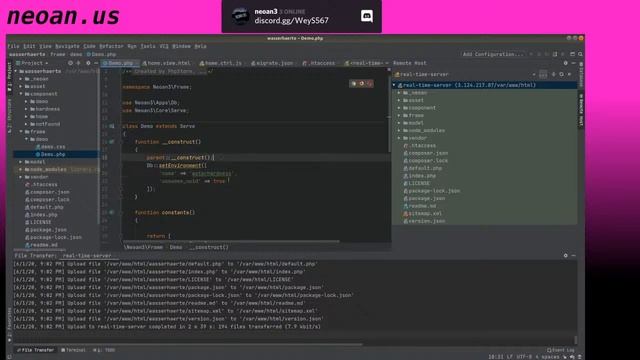This screenshot has width=640, height=360.
Task: Expand the component folder in Remote Host
Action: 399,108
